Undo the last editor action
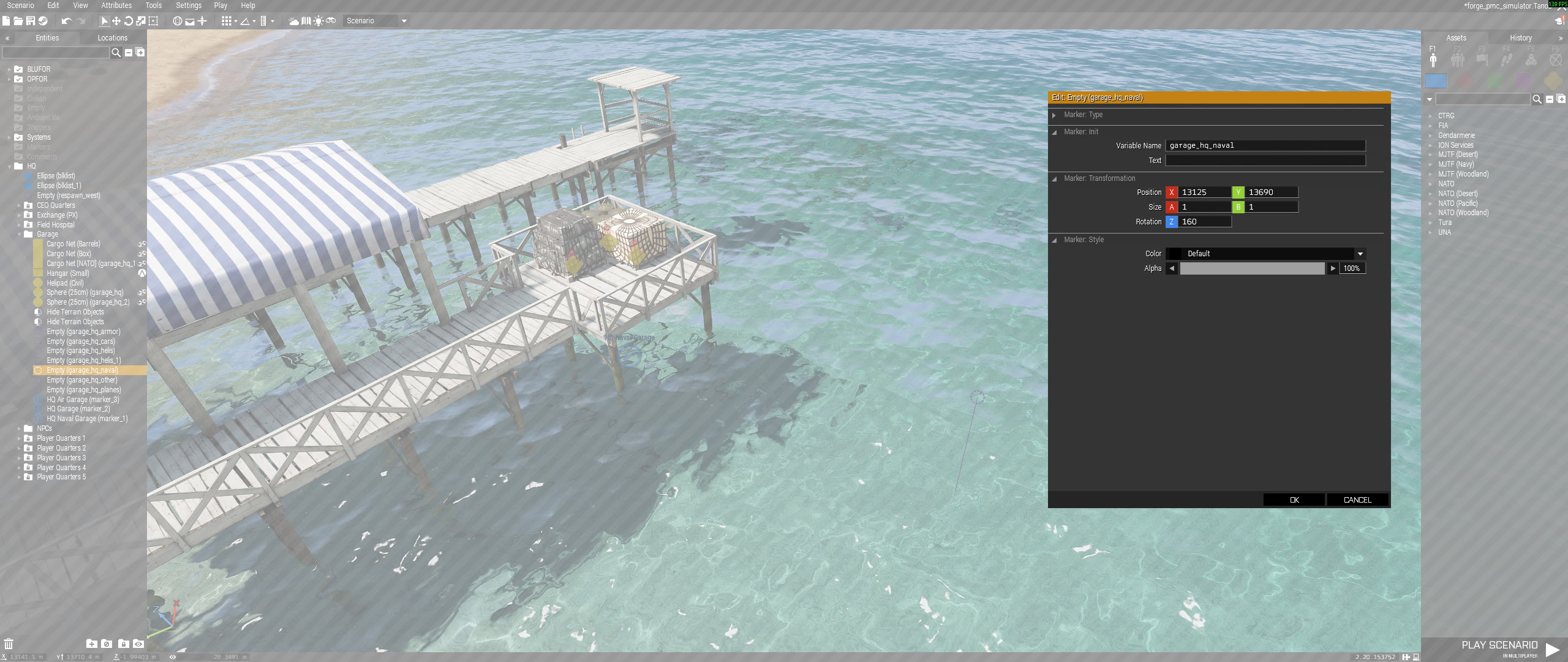The height and width of the screenshot is (662, 1568). (67, 21)
